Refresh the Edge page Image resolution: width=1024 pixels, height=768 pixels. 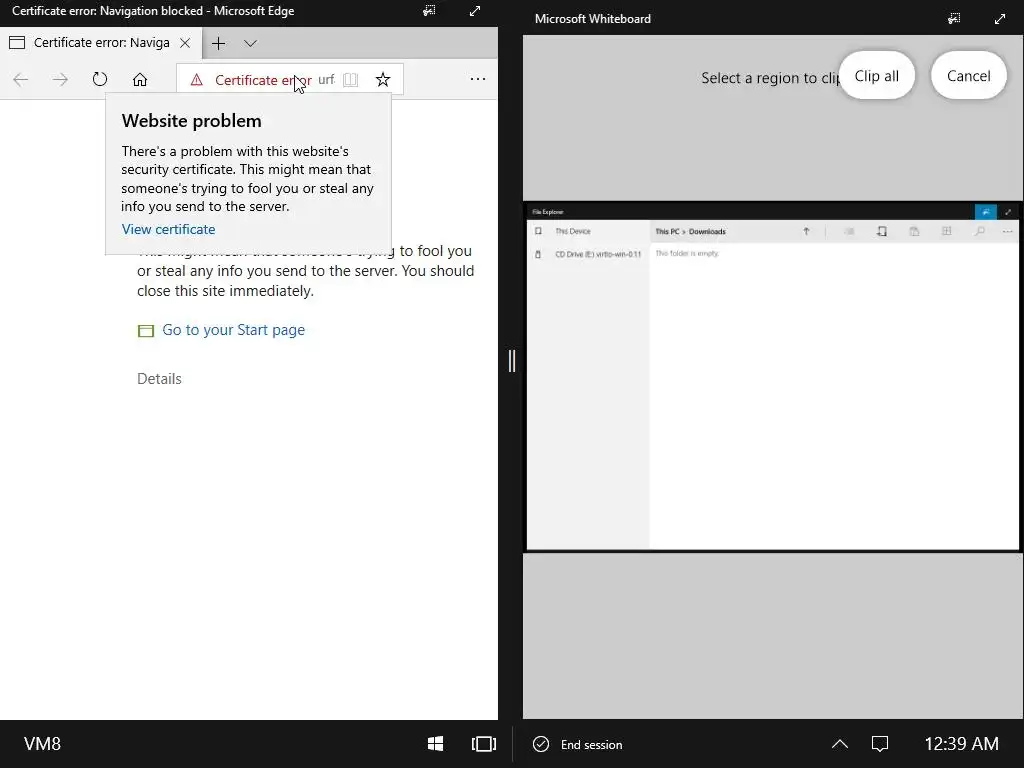point(100,80)
